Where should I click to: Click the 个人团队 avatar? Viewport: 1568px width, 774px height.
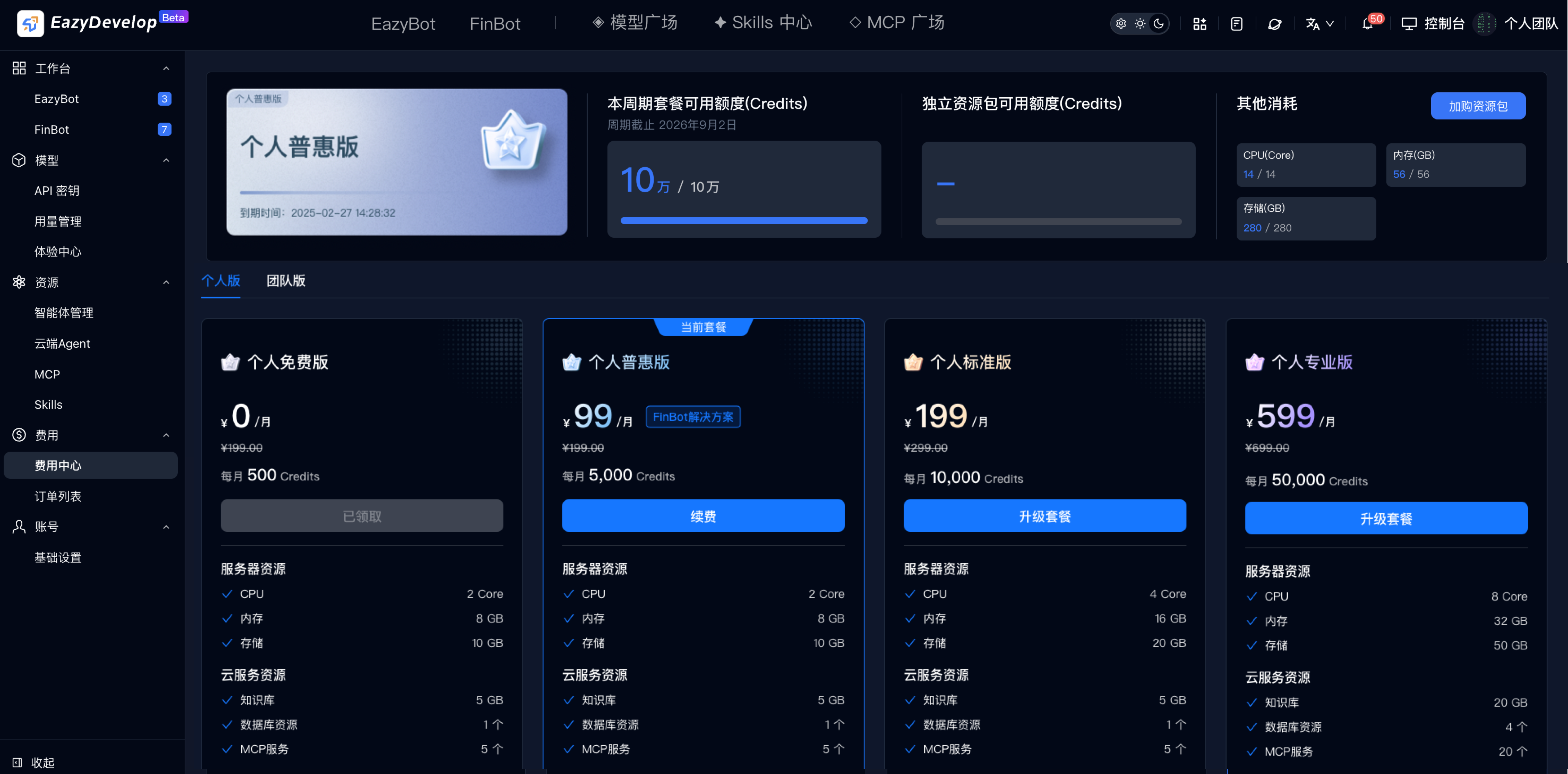pos(1485,24)
